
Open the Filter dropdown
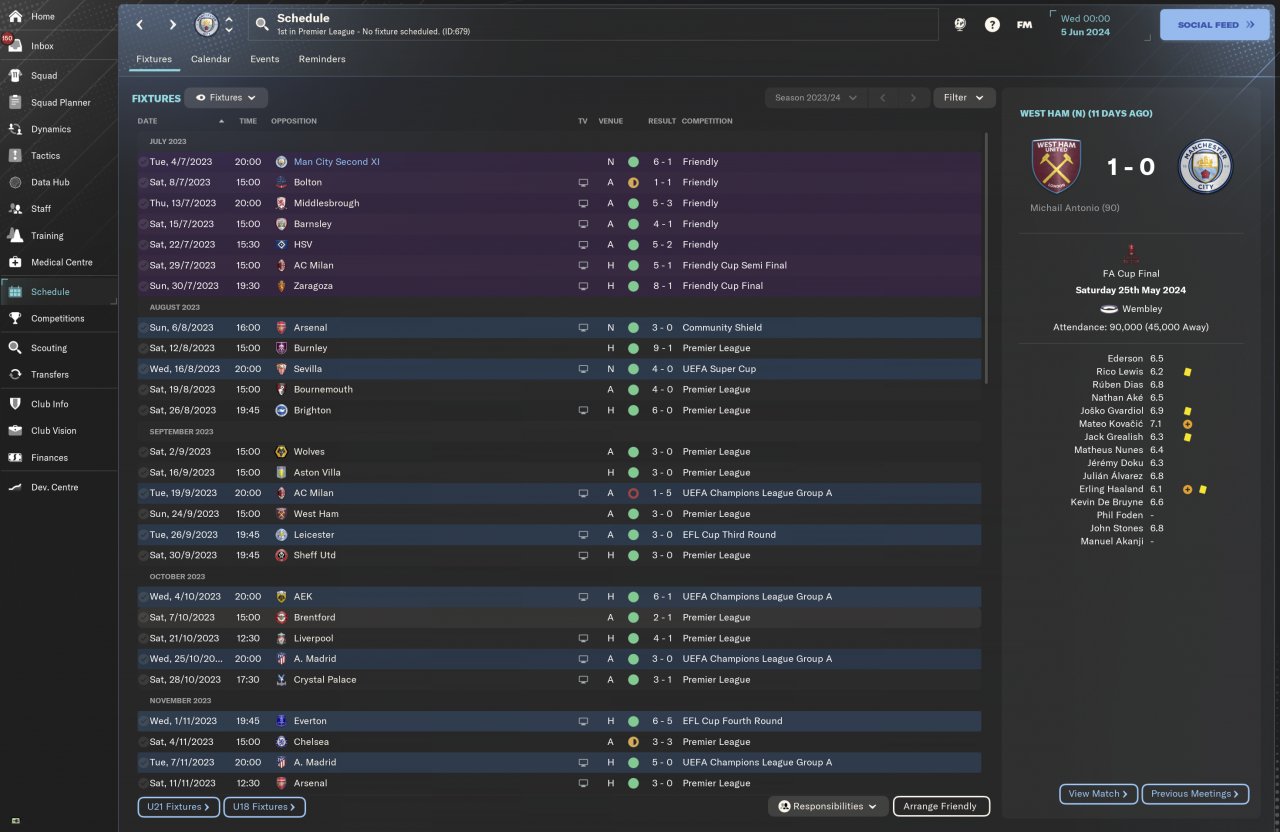964,98
